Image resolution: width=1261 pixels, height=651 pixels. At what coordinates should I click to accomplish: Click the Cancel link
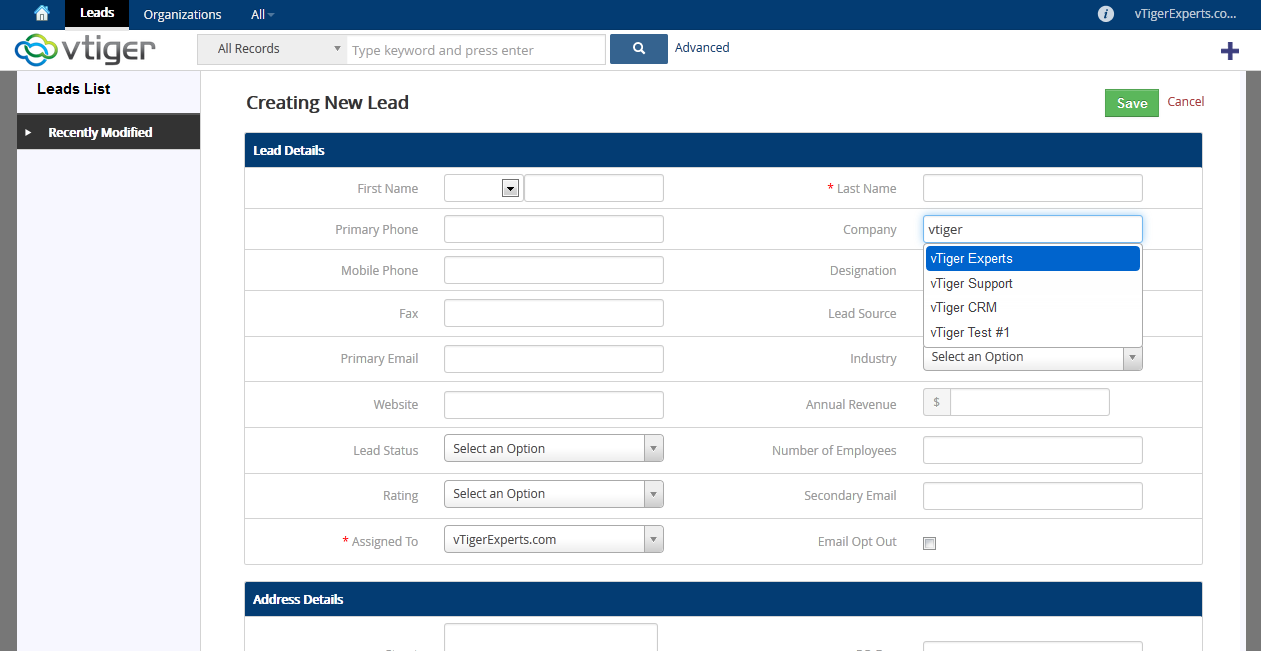click(1186, 101)
